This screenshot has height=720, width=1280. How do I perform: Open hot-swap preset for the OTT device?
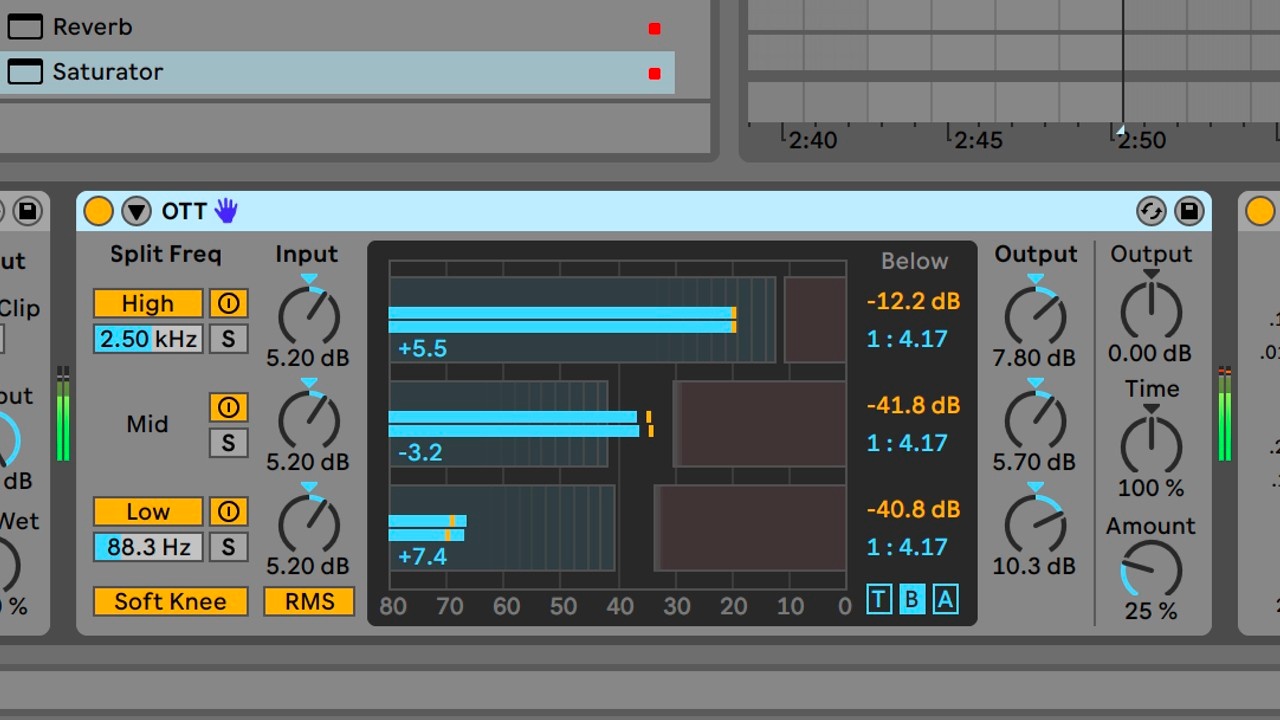point(1151,211)
